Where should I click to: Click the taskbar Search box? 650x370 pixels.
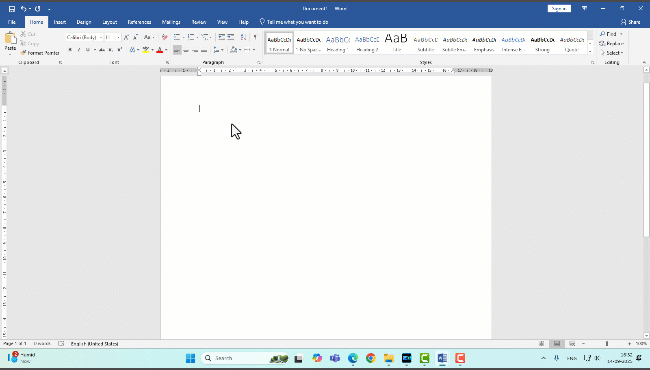tap(245, 358)
